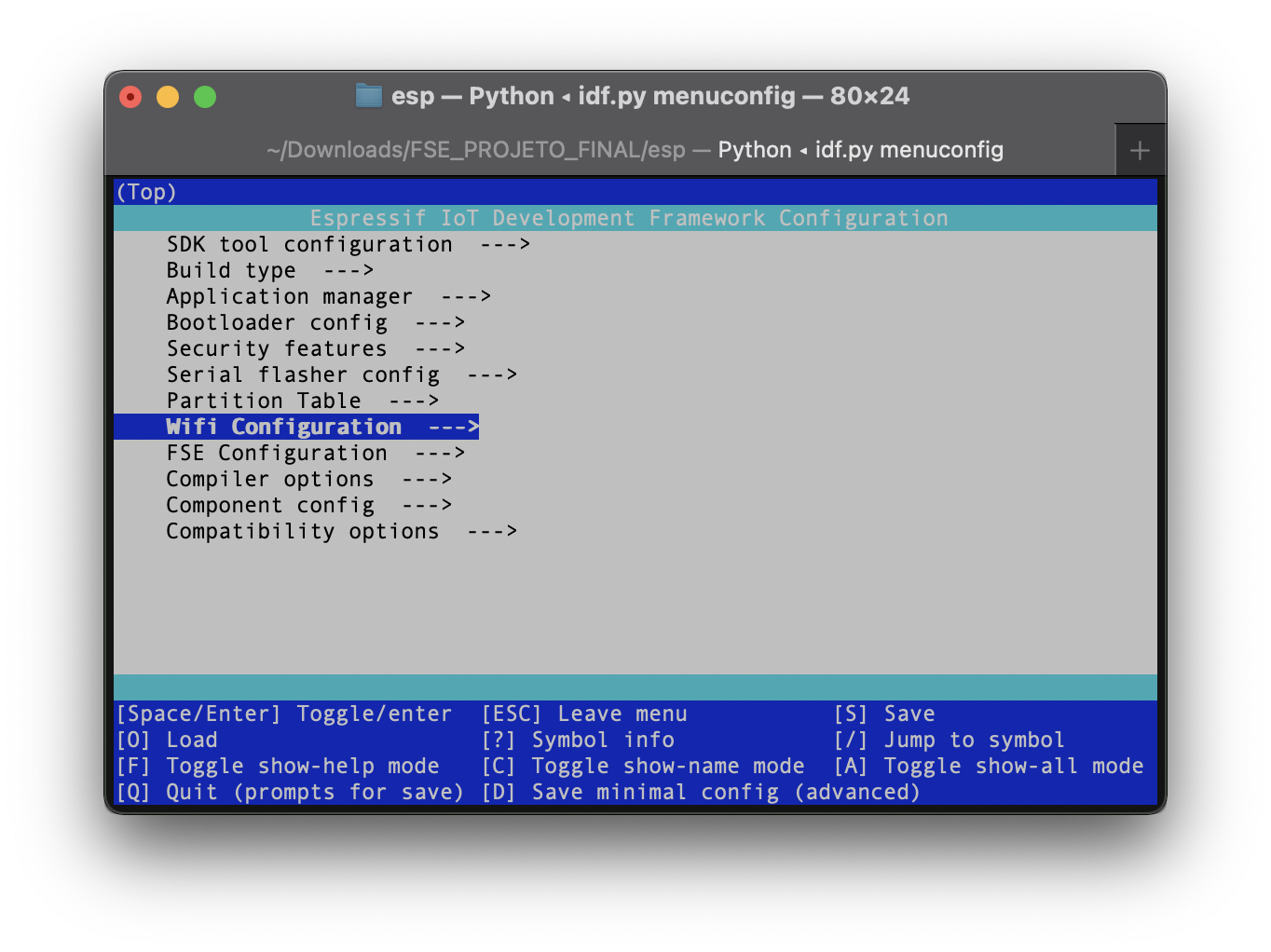Enter highlighted Wifi Configuration menu
The width and height of the screenshot is (1271, 952).
pos(296,427)
